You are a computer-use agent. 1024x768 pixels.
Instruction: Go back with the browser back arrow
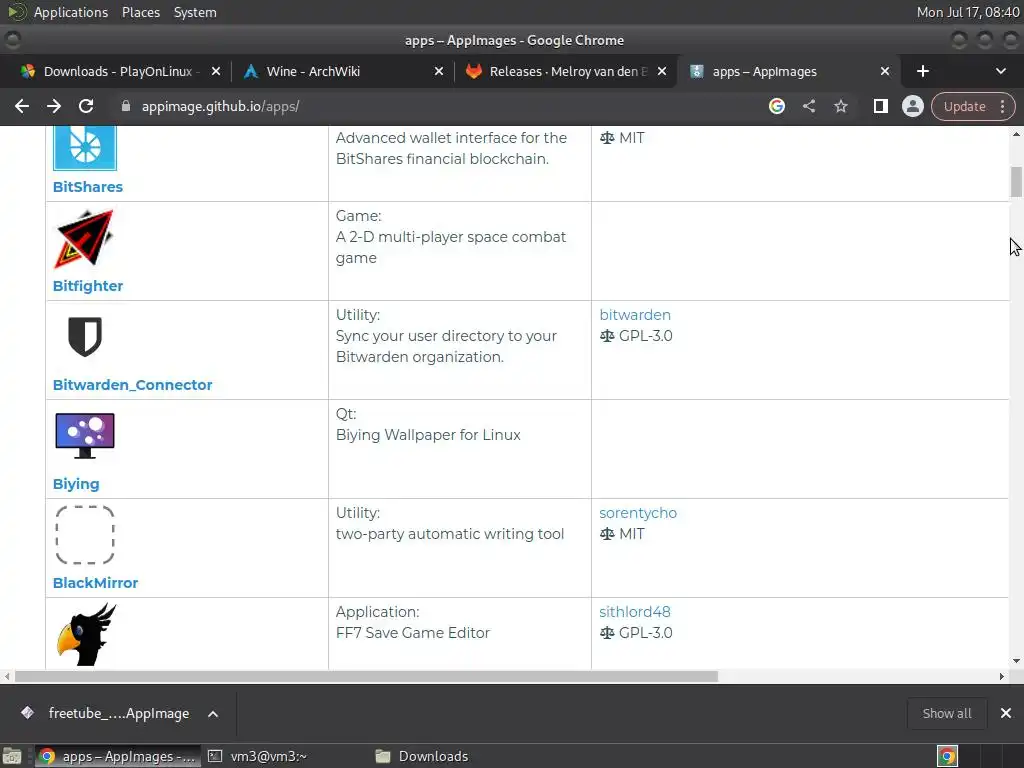(22, 106)
